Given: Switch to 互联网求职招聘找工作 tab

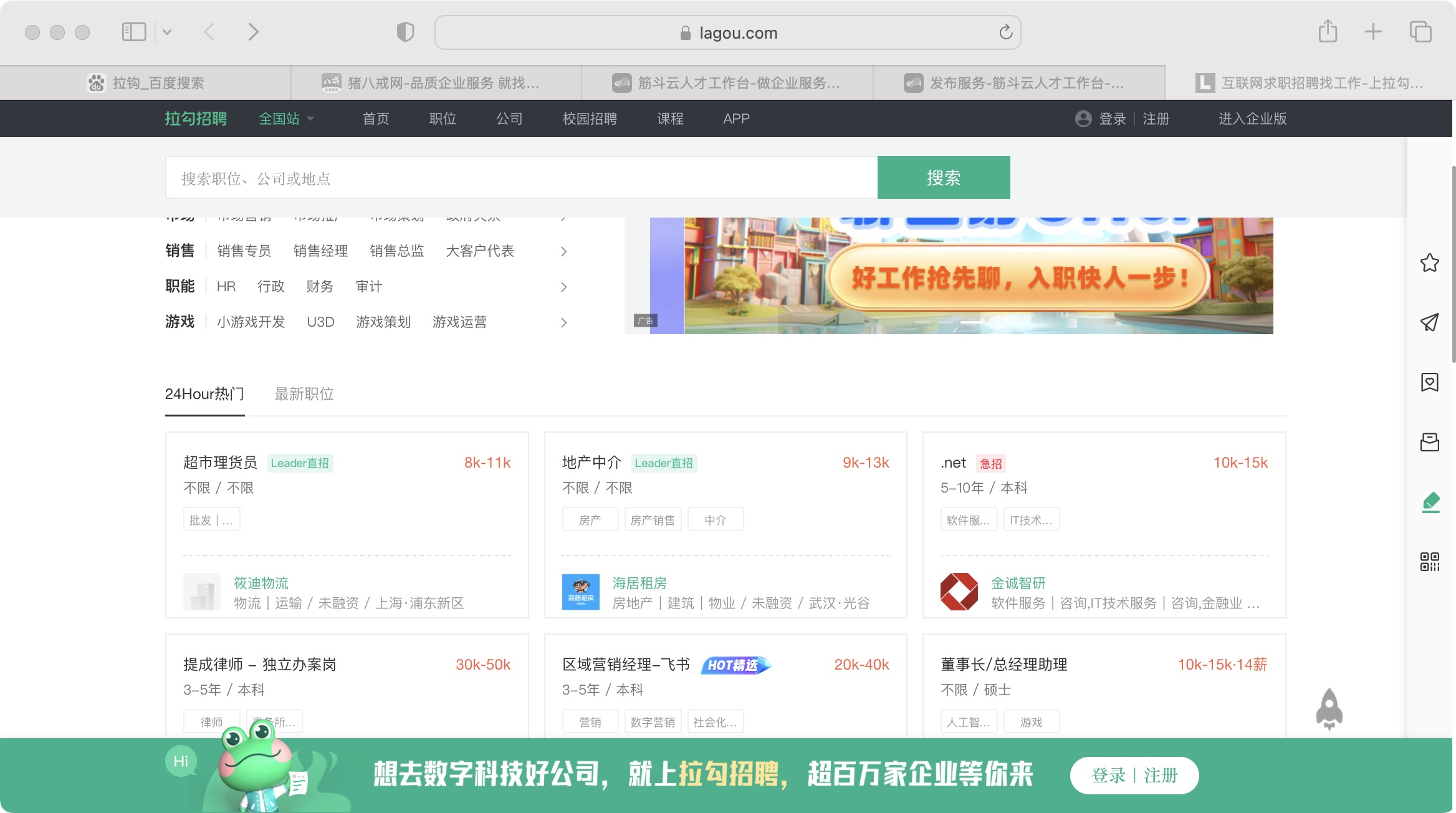Looking at the screenshot, I should click(1310, 82).
